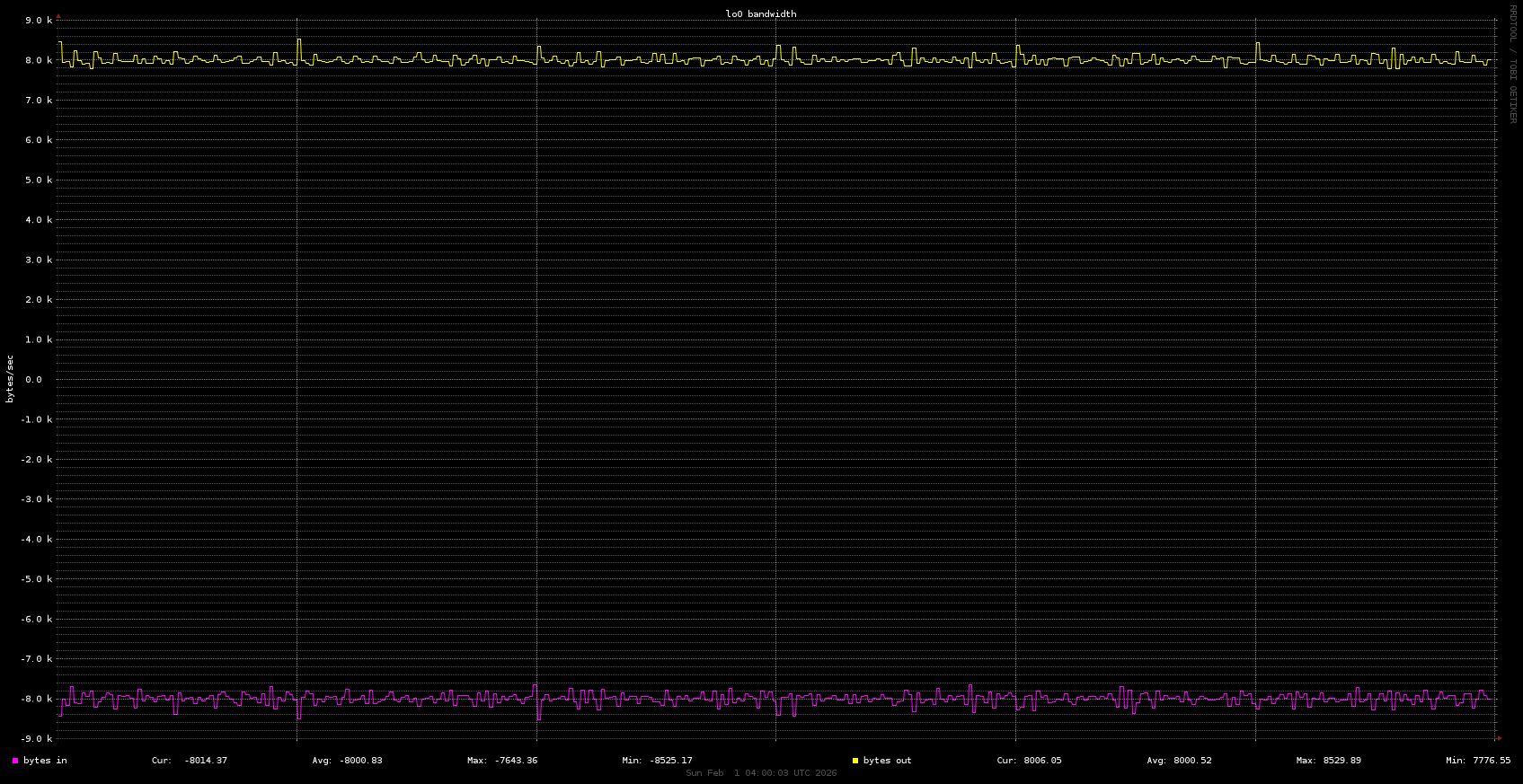Click the RRDTOOL / TOBI OETIKER watermark
This screenshot has height=784, width=1523.
(x=1512, y=63)
